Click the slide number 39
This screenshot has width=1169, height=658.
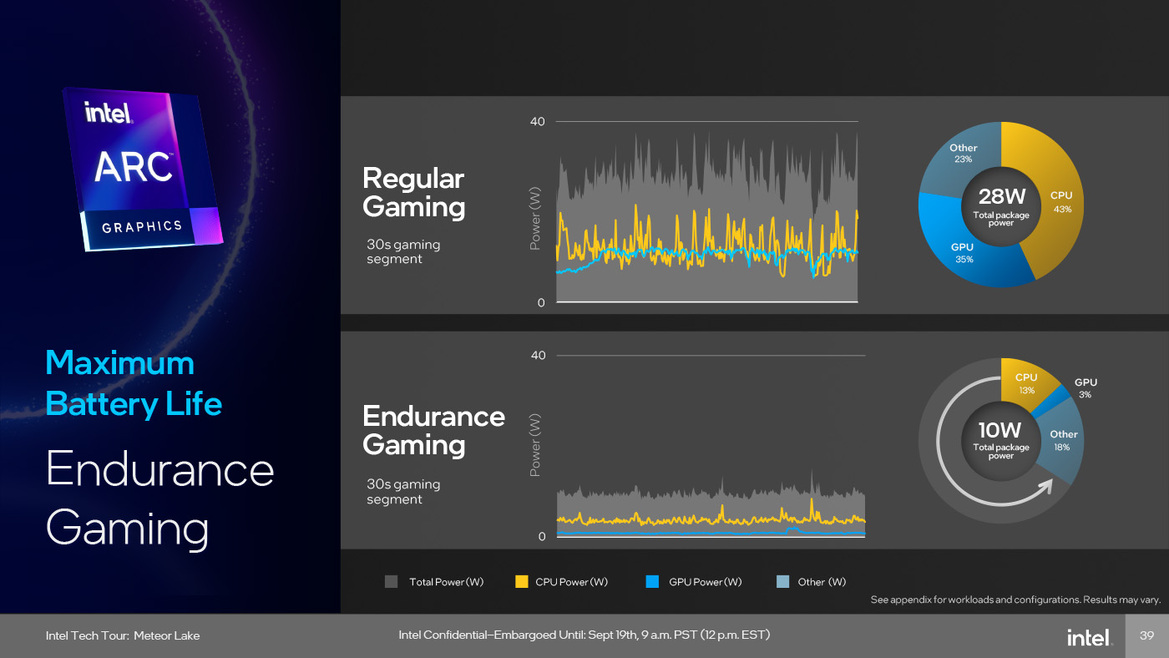(x=1147, y=636)
